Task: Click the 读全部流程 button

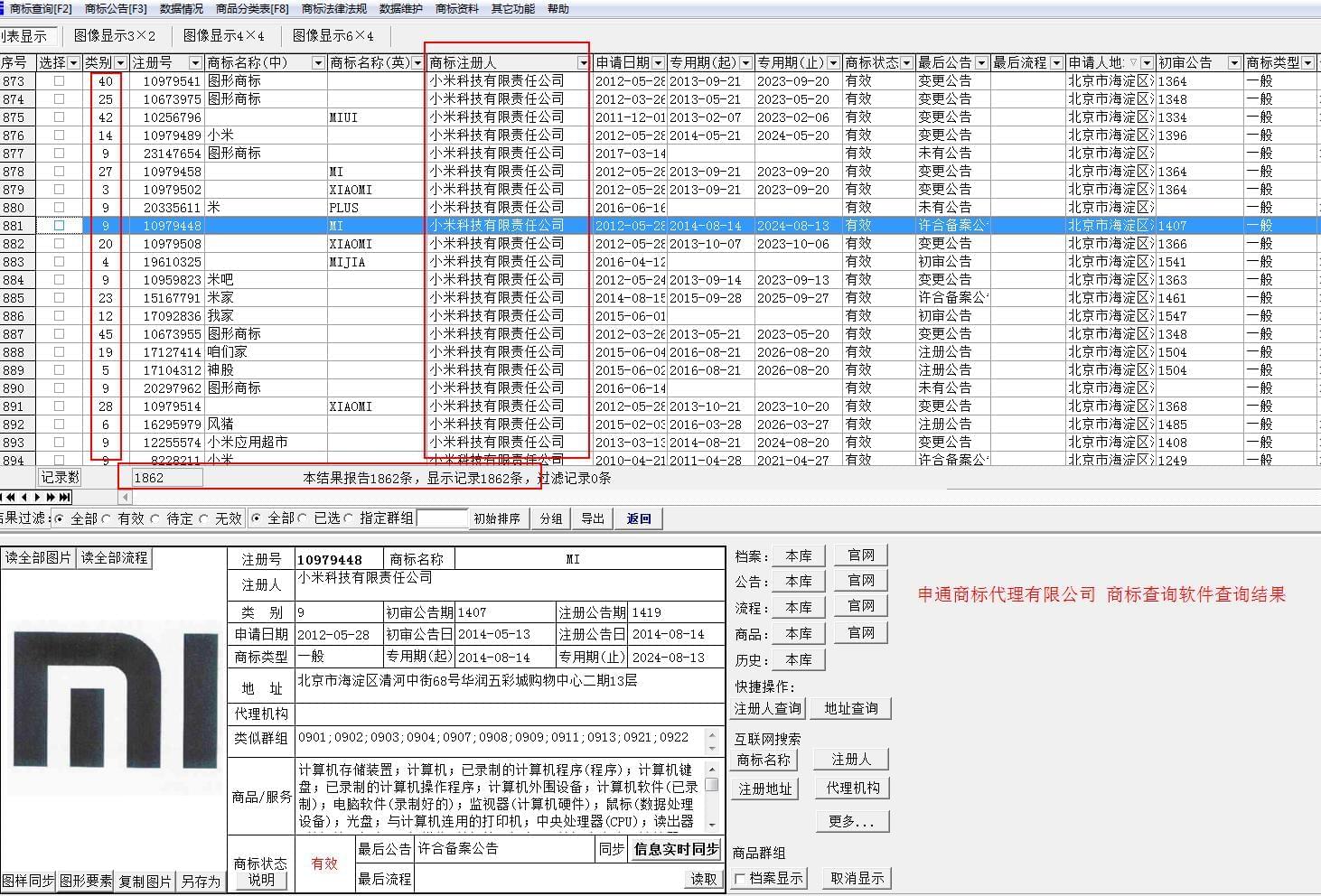Action: pyautogui.click(x=114, y=558)
